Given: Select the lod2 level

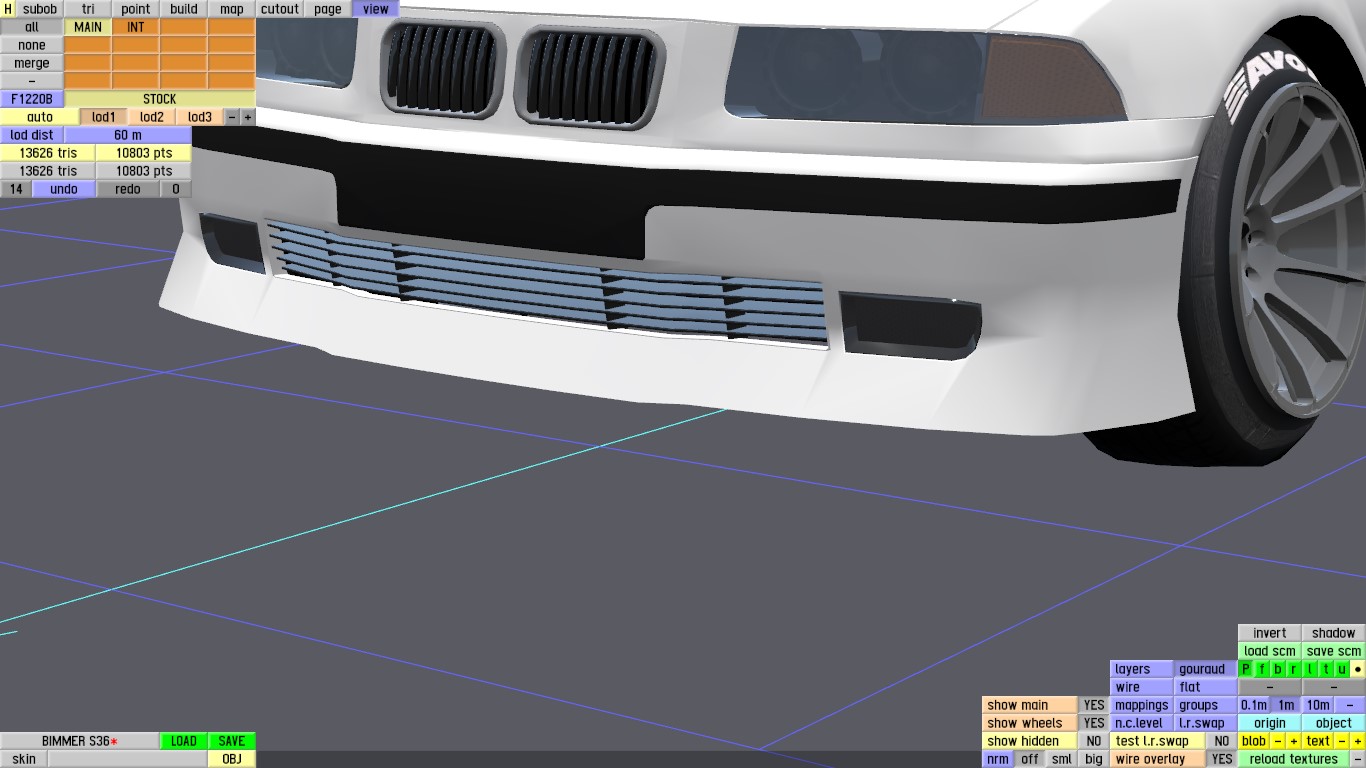Looking at the screenshot, I should [152, 117].
